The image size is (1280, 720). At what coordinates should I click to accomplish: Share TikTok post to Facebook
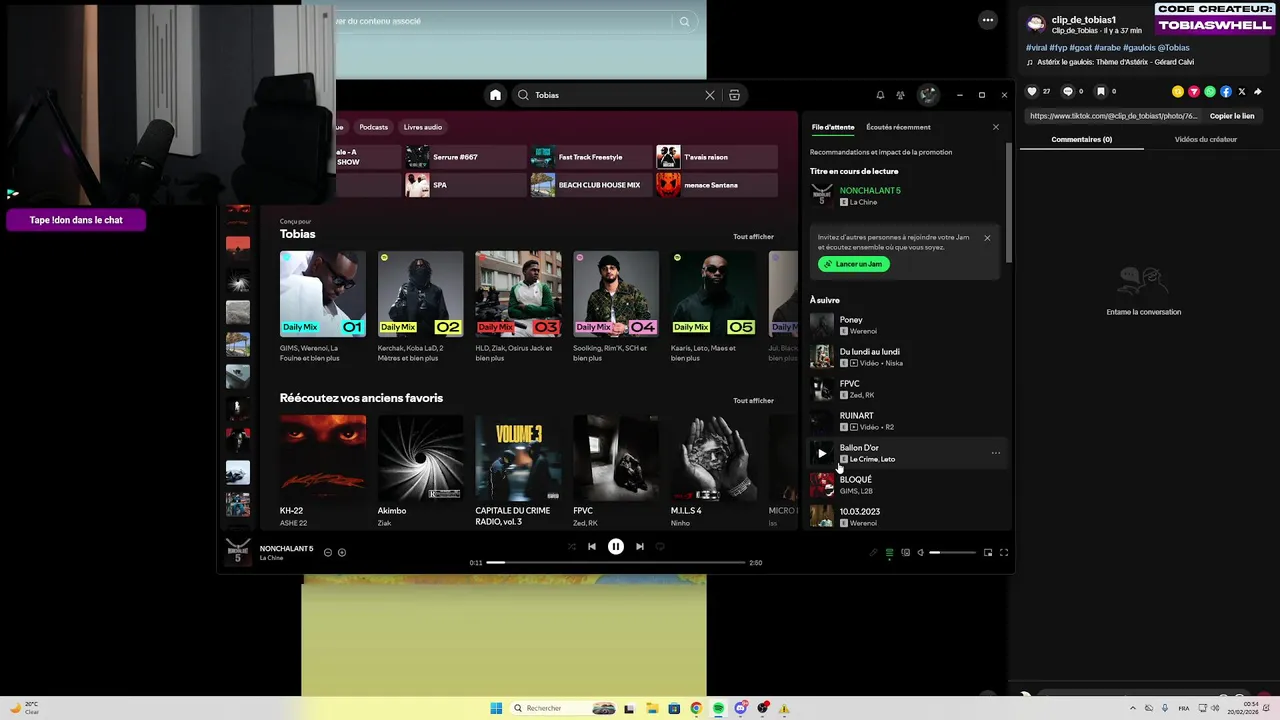click(x=1226, y=92)
